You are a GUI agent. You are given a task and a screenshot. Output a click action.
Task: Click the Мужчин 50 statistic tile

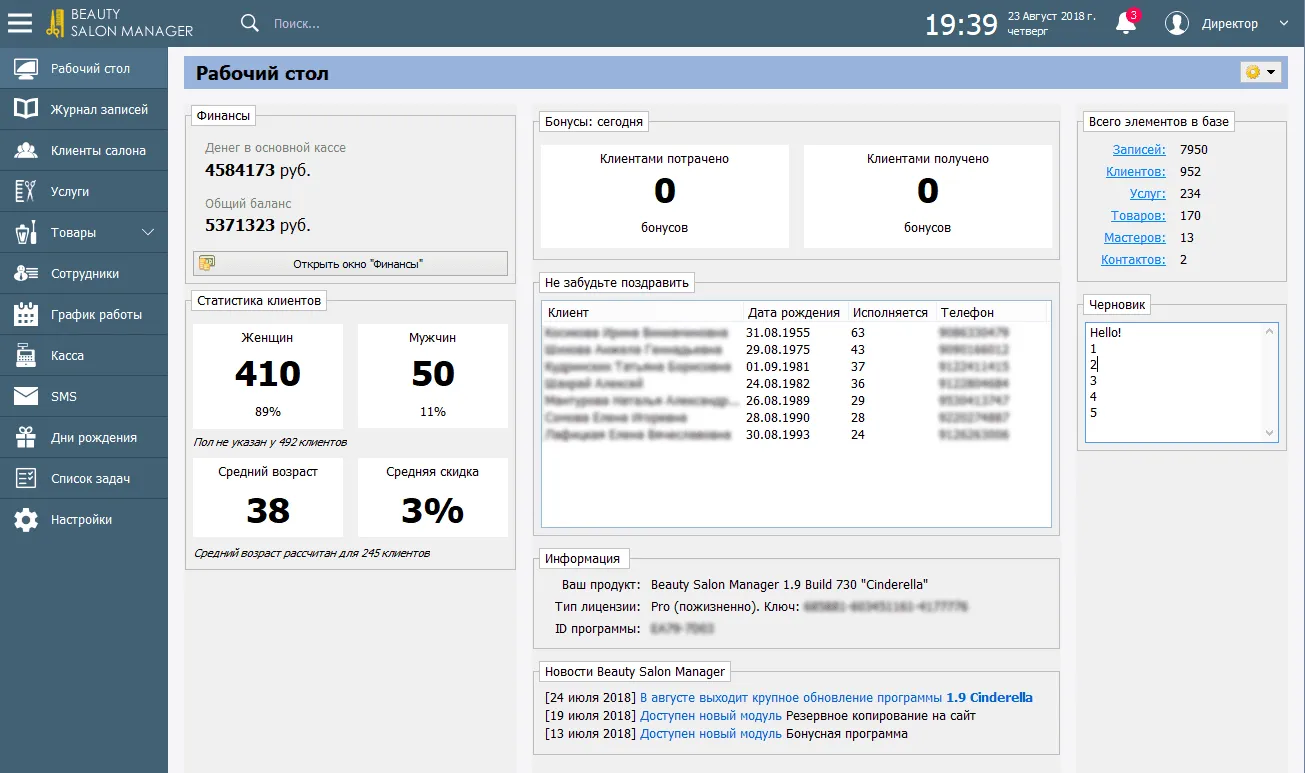[433, 376]
